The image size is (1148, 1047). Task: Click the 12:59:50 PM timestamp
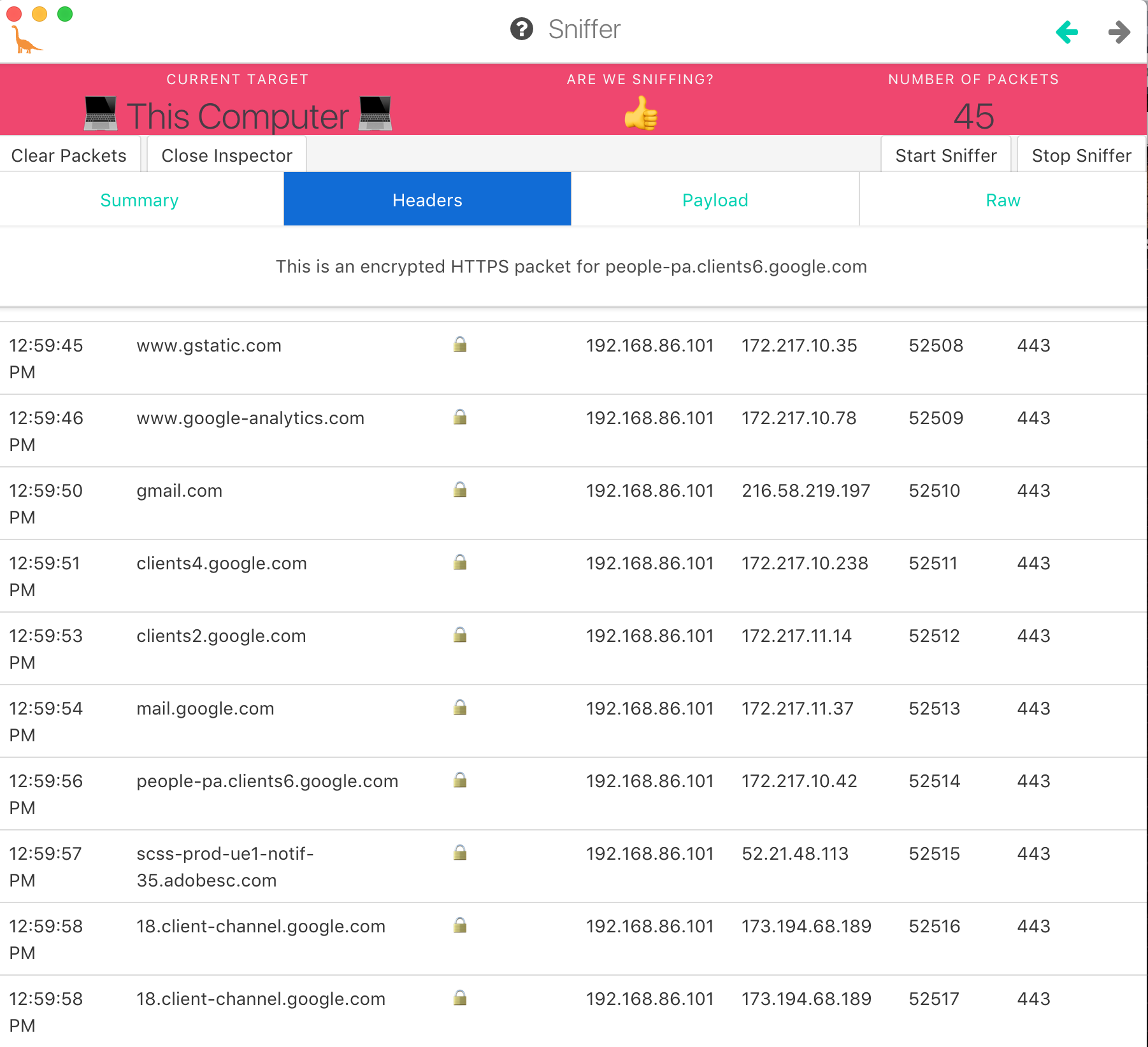[x=46, y=504]
